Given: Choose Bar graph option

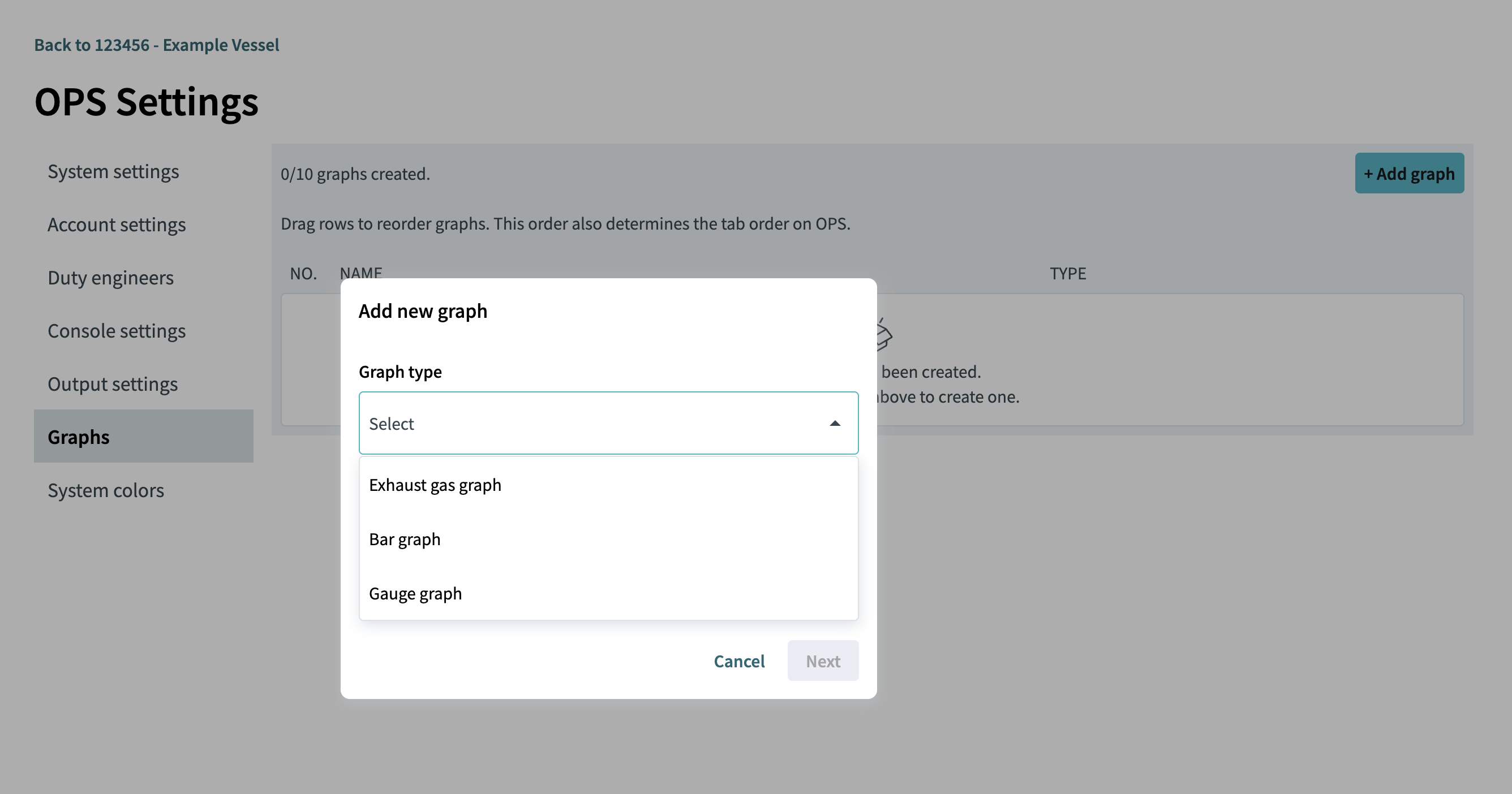Looking at the screenshot, I should [608, 539].
